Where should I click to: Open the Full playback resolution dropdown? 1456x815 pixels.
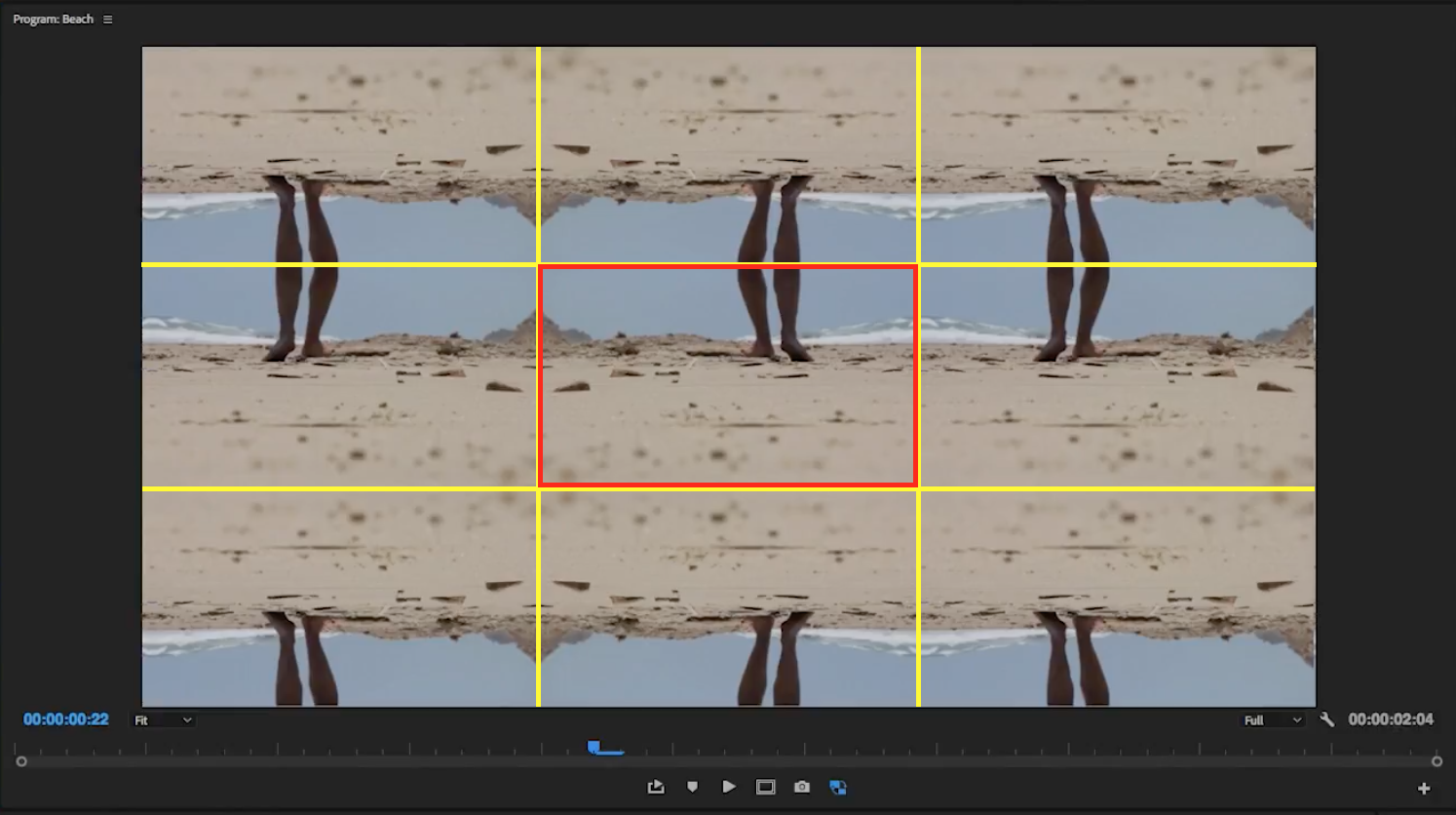coord(1272,720)
